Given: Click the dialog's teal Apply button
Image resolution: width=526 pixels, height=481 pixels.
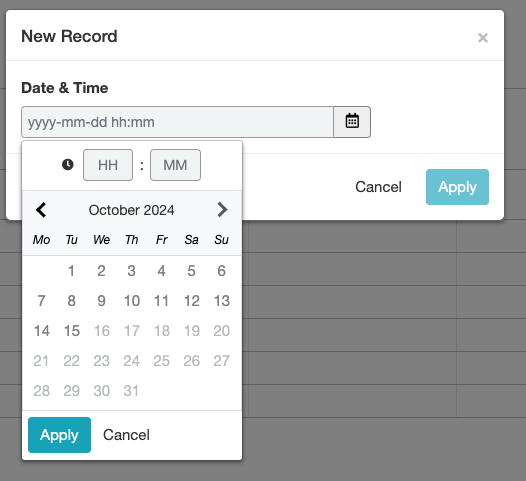Looking at the screenshot, I should [x=457, y=187].
